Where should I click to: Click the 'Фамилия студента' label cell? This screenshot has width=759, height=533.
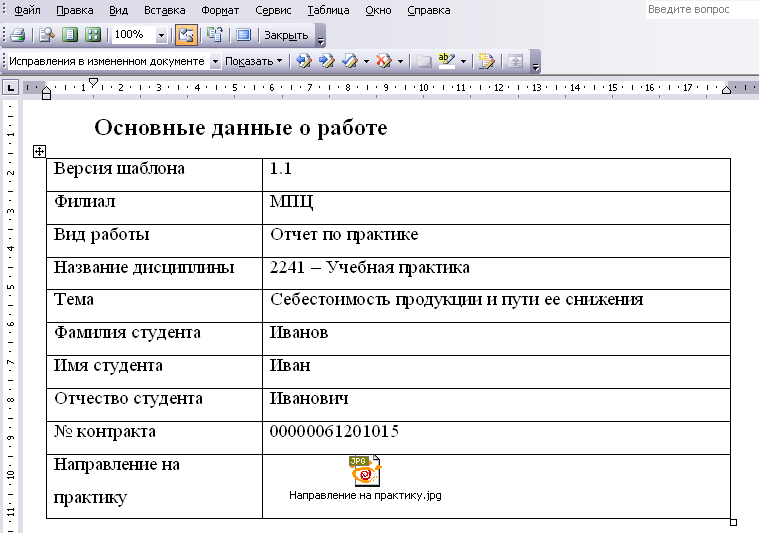tap(154, 339)
